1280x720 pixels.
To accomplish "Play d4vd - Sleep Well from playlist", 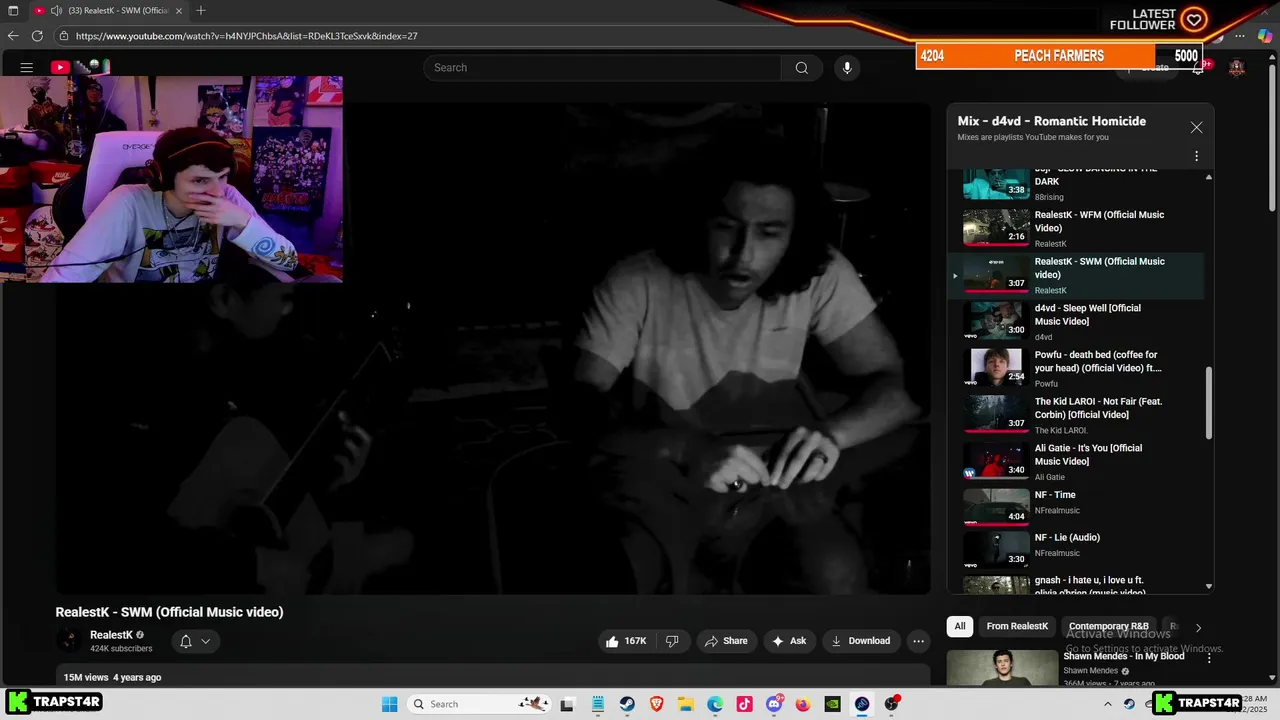I will pos(1075,321).
